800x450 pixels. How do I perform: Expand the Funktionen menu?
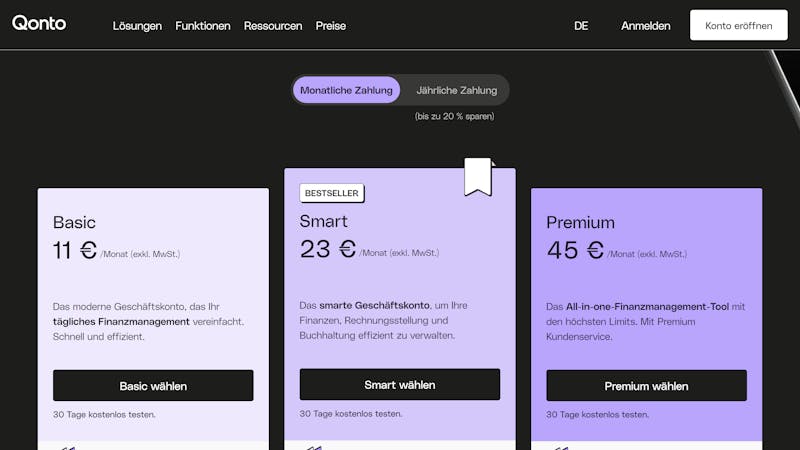(x=203, y=26)
